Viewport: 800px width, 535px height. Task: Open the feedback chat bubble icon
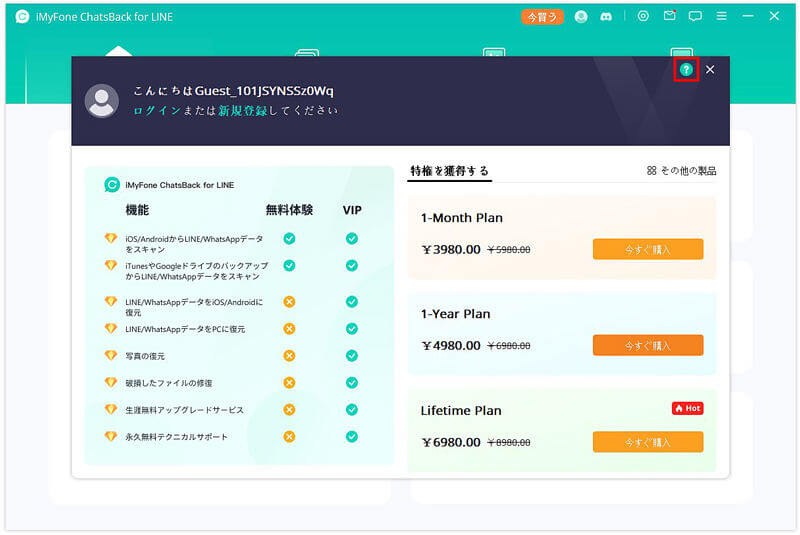click(695, 16)
